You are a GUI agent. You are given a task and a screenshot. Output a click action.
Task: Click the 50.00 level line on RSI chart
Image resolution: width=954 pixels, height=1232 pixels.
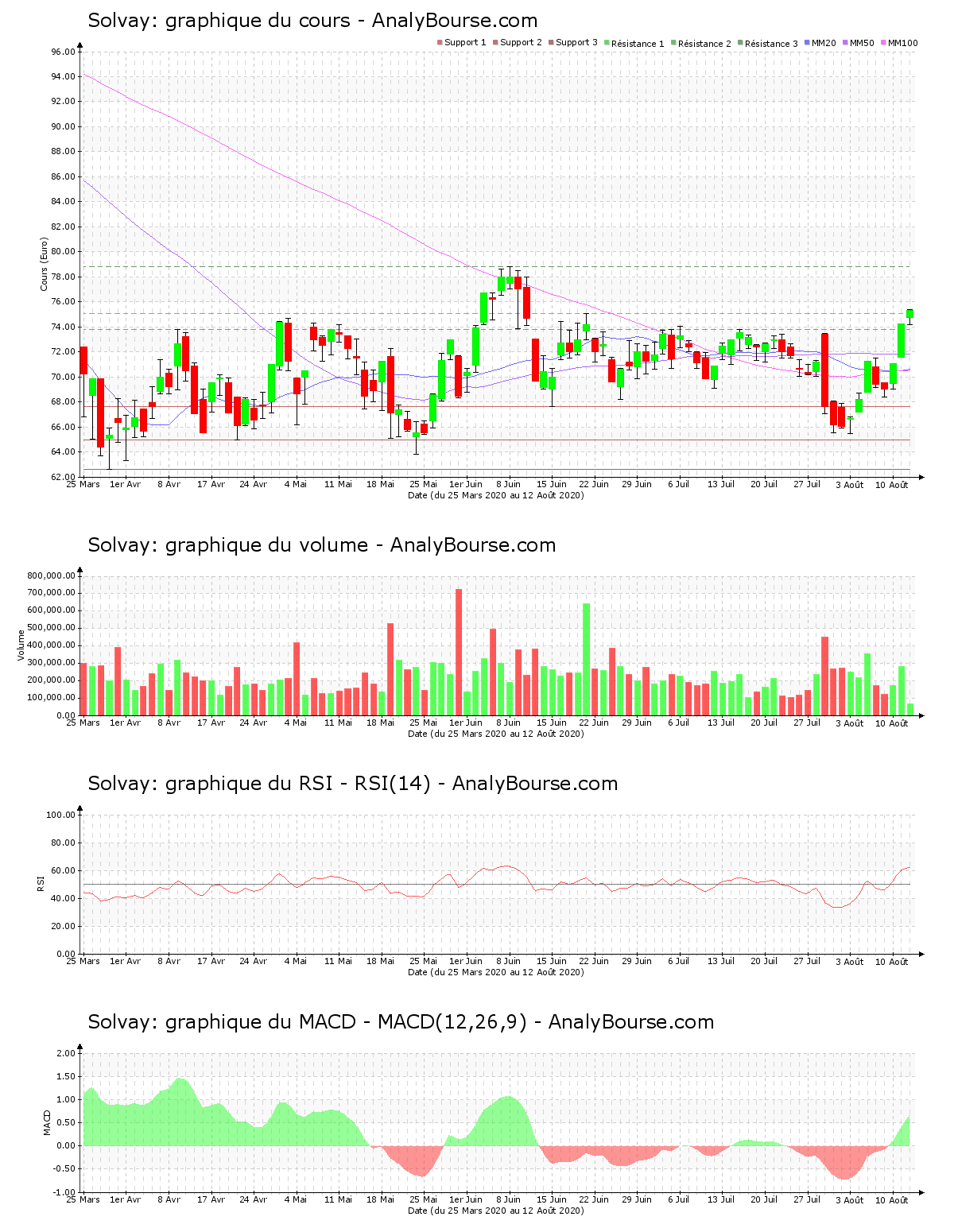point(497,884)
